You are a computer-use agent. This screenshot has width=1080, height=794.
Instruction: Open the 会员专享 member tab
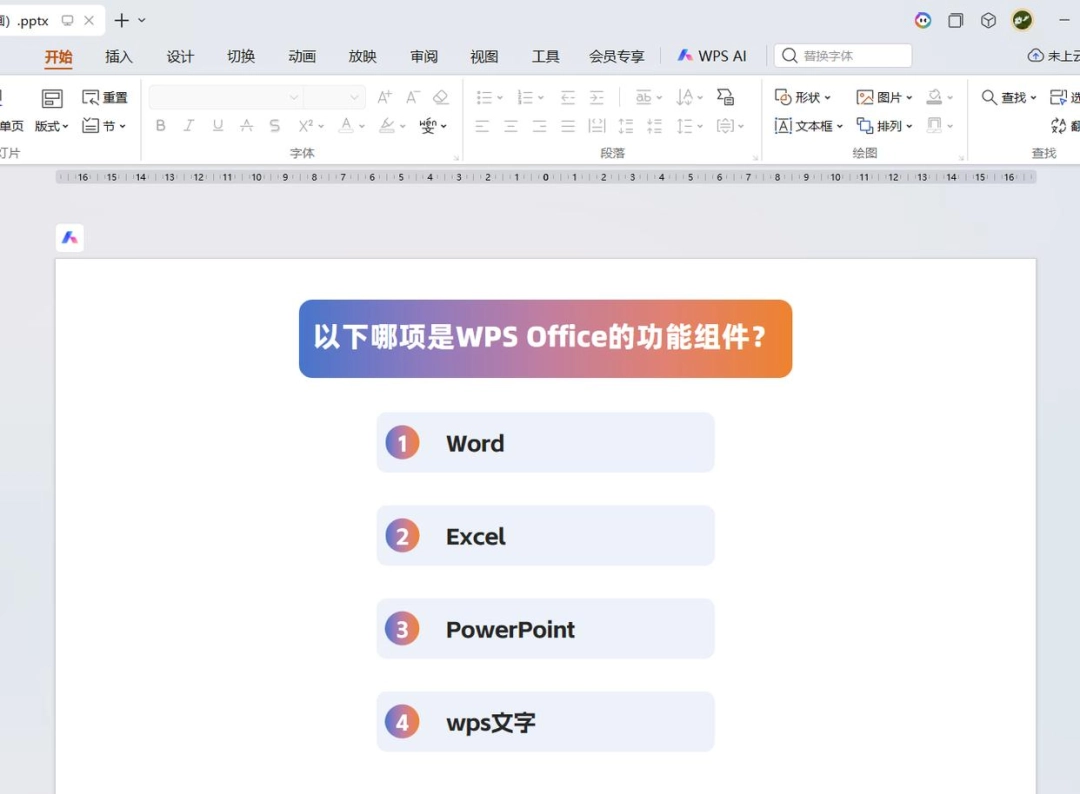616,56
